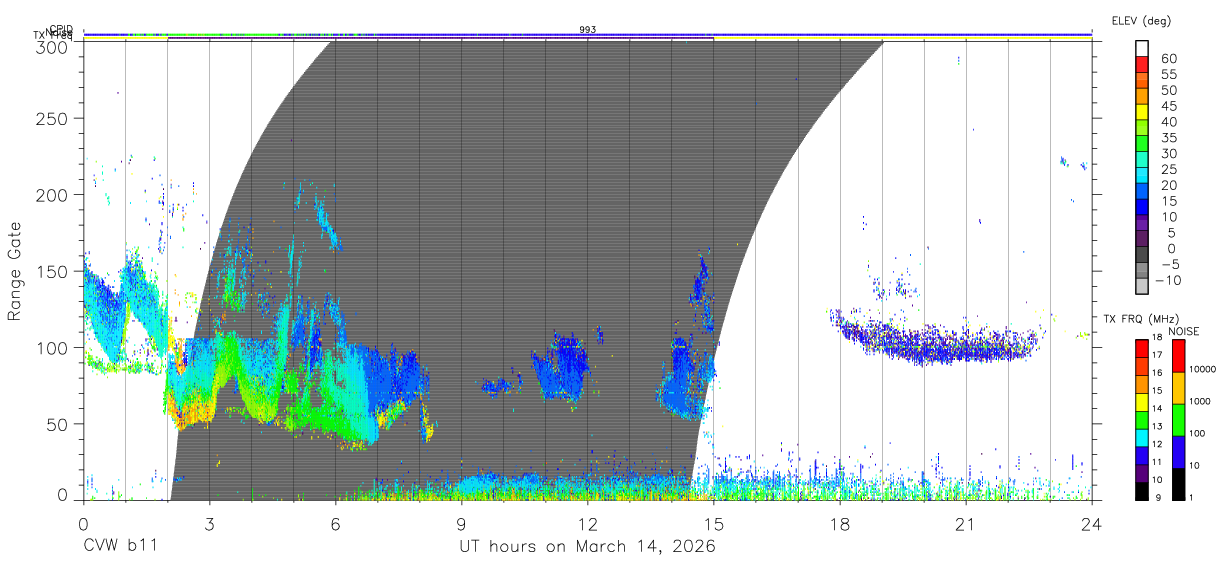Click the x-axis hour tick label '21'
1228x567 pixels.
965,525
